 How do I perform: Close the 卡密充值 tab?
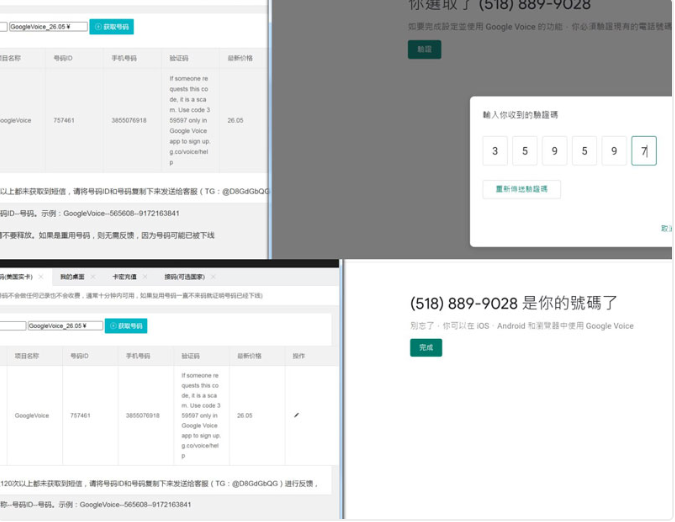[x=145, y=277]
